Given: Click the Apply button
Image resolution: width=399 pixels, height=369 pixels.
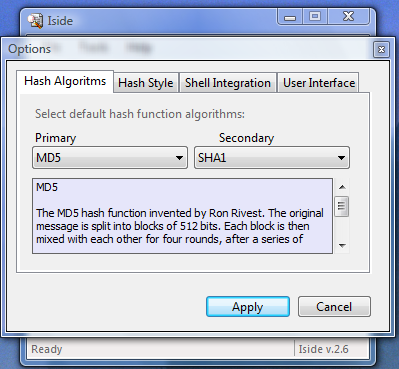Looking at the screenshot, I should point(248,306).
